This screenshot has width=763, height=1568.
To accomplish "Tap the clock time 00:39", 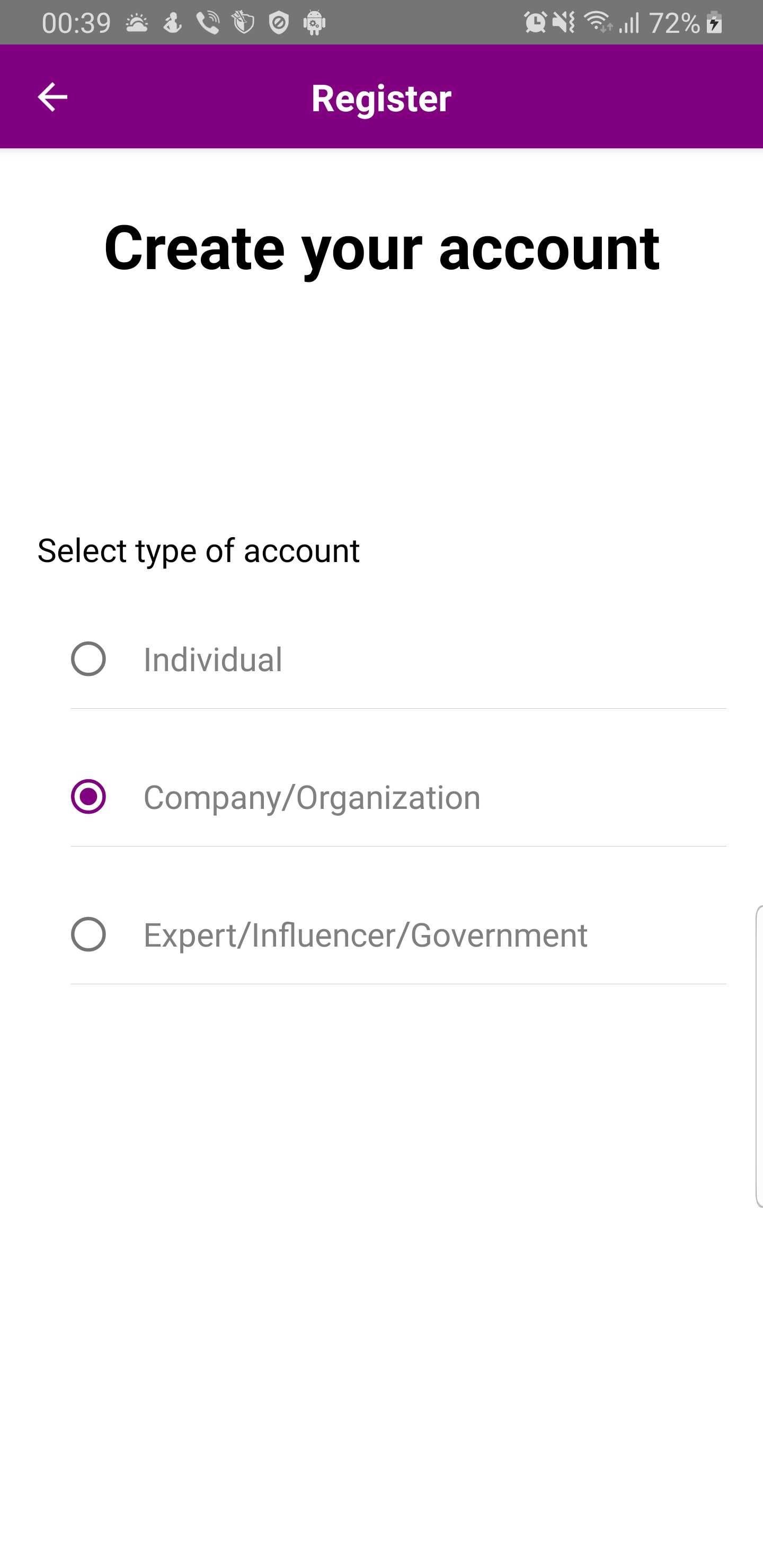I will [x=76, y=24].
